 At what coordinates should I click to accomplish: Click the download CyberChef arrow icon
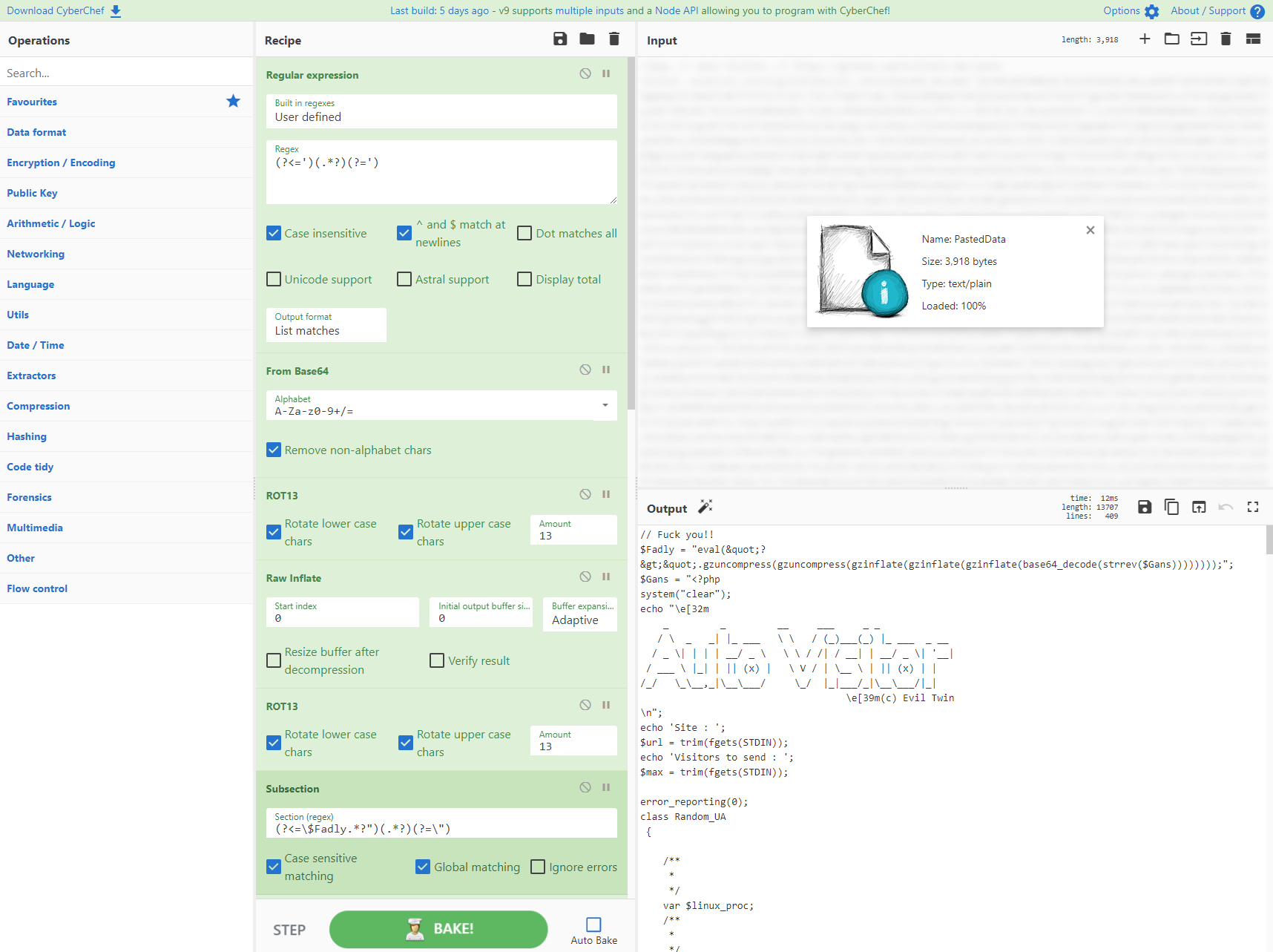[x=116, y=11]
